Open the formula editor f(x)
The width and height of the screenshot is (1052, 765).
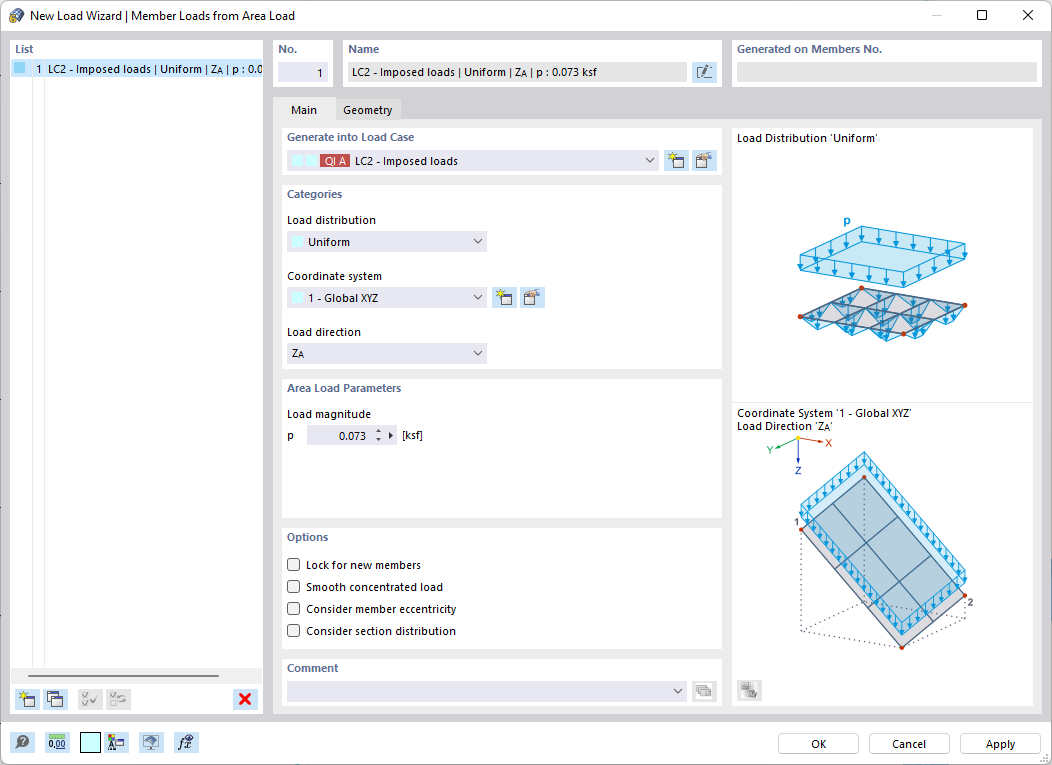click(x=185, y=742)
